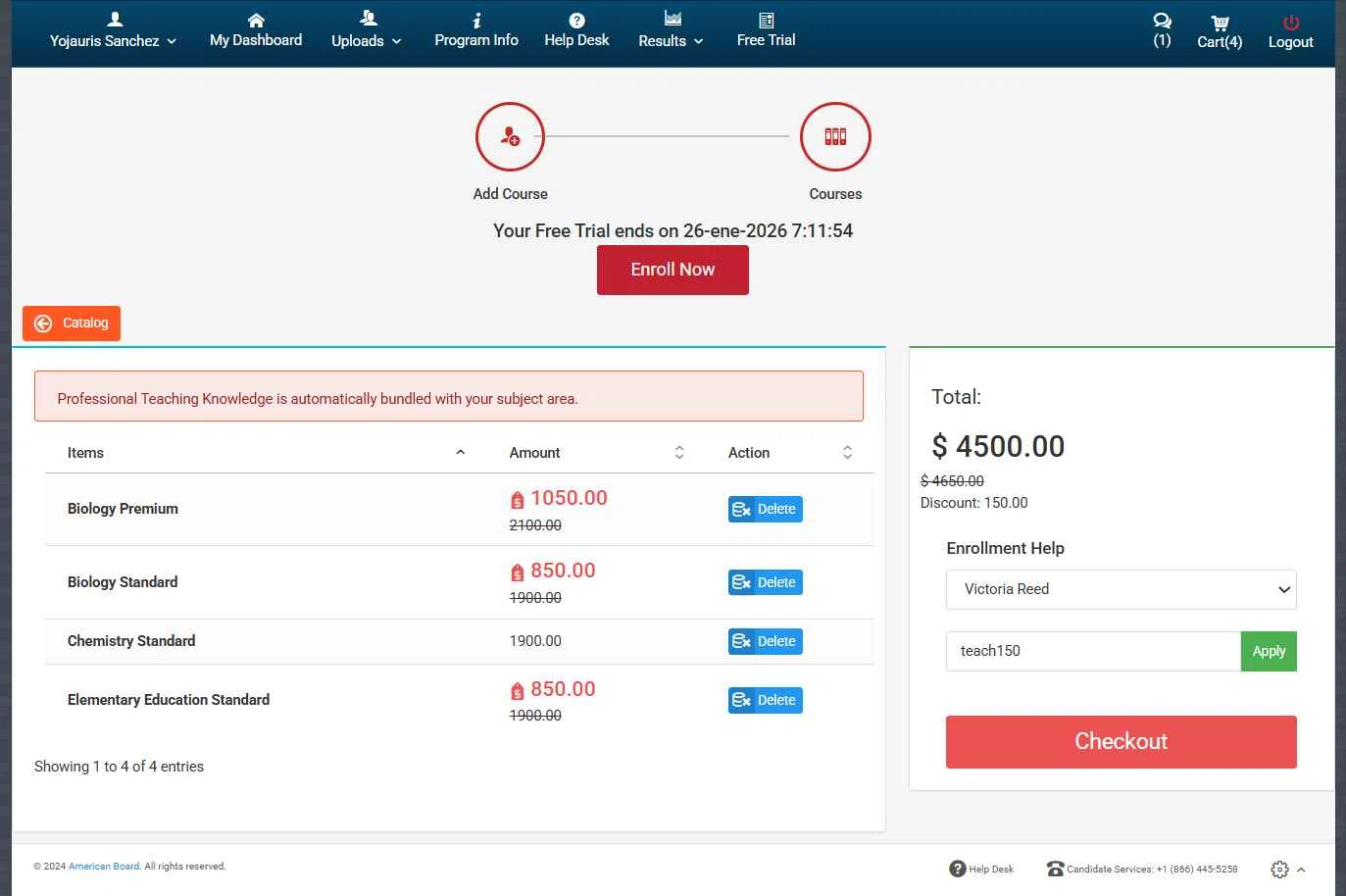
Task: Click the Logout power icon
Action: click(x=1291, y=22)
